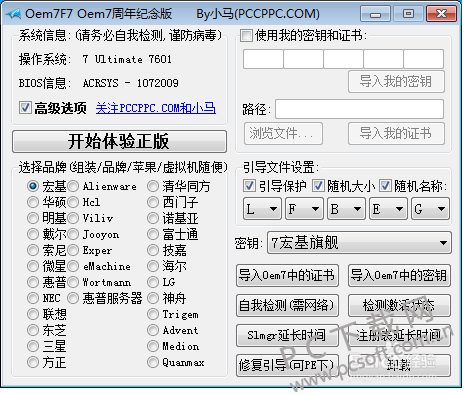Image resolution: width=466 pixels, height=394 pixels.
Task: Choose the Alienware radio button
Action: tap(73, 186)
